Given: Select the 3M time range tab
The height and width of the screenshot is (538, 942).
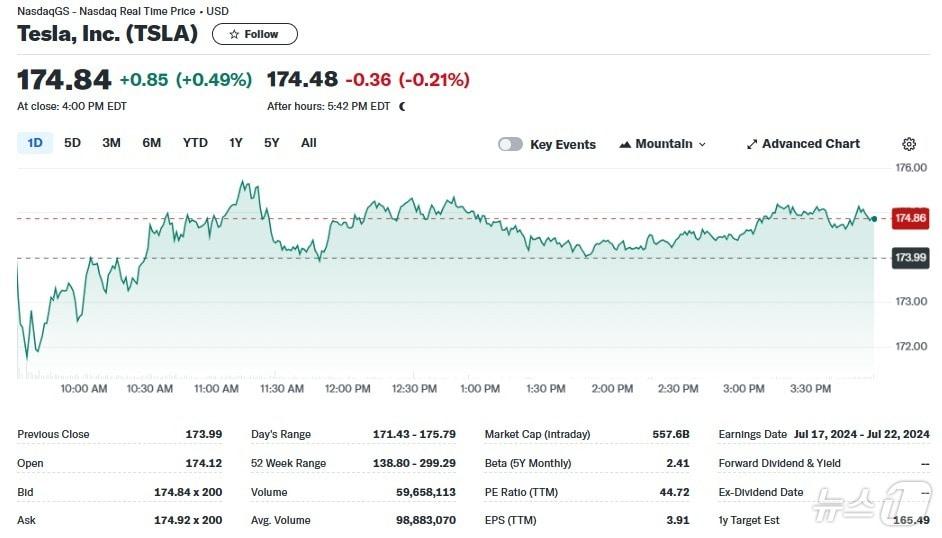Looking at the screenshot, I should point(111,143).
